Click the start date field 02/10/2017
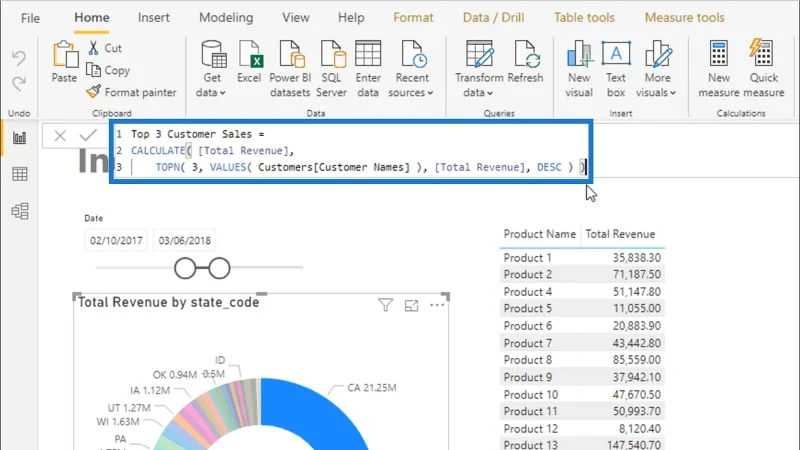Screen dimensions: 800x450 [x=116, y=240]
